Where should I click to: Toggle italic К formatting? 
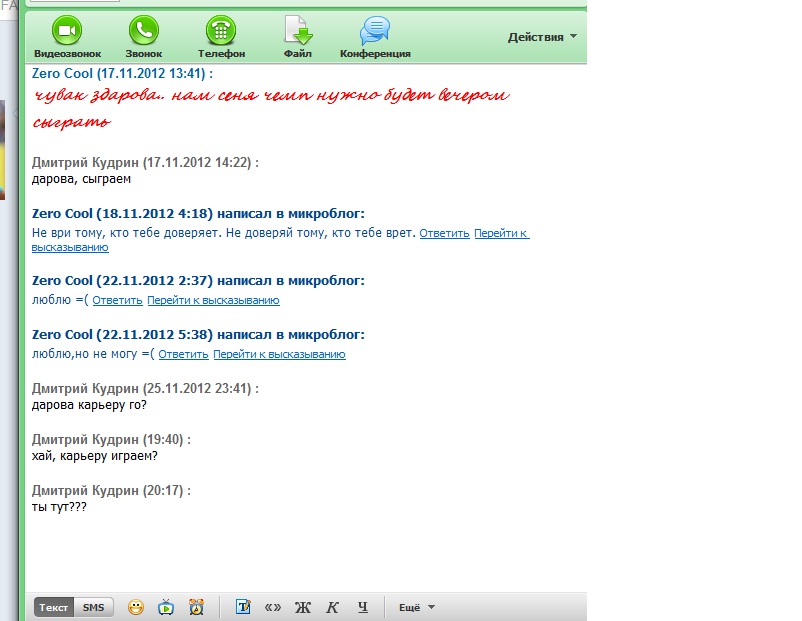coord(333,607)
